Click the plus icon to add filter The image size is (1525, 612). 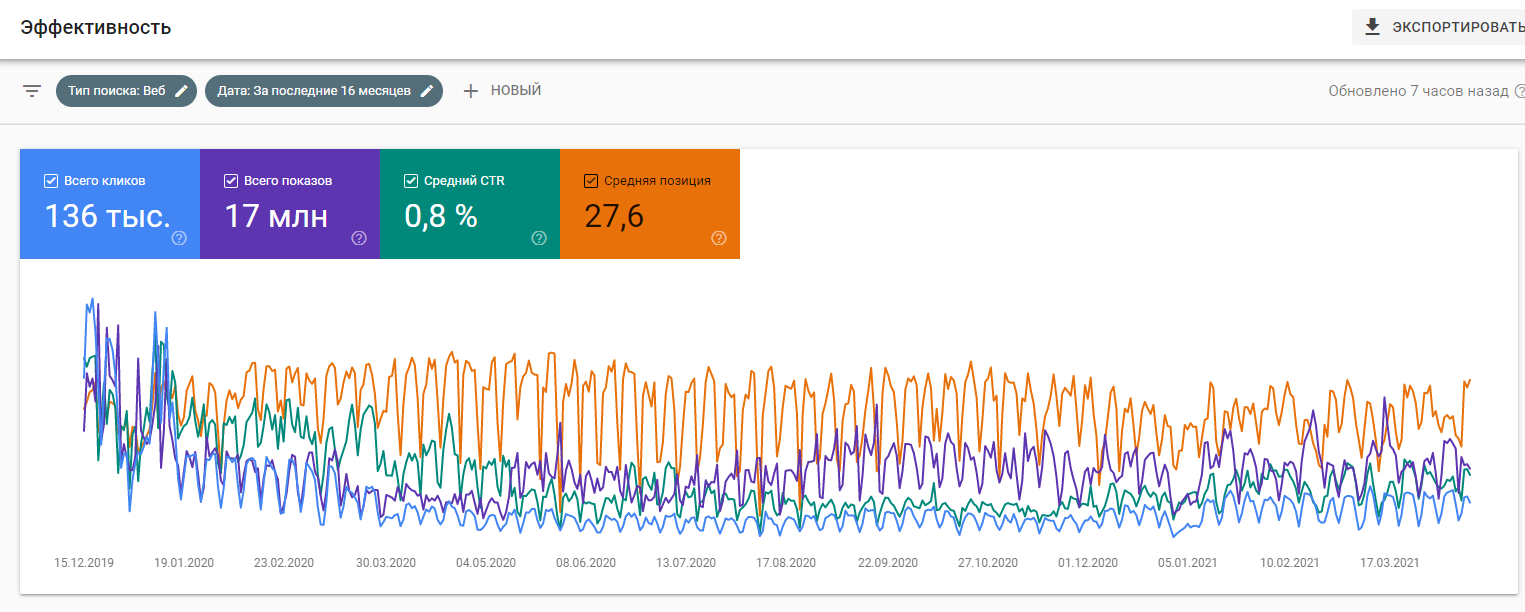(x=471, y=91)
